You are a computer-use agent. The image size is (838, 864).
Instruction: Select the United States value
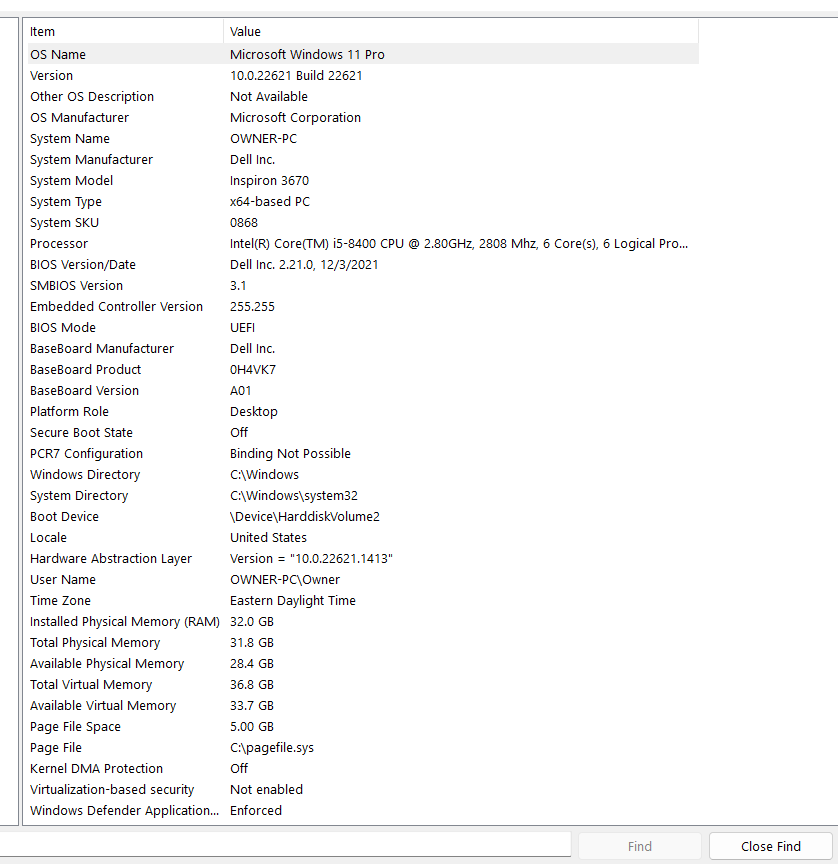[x=268, y=537]
